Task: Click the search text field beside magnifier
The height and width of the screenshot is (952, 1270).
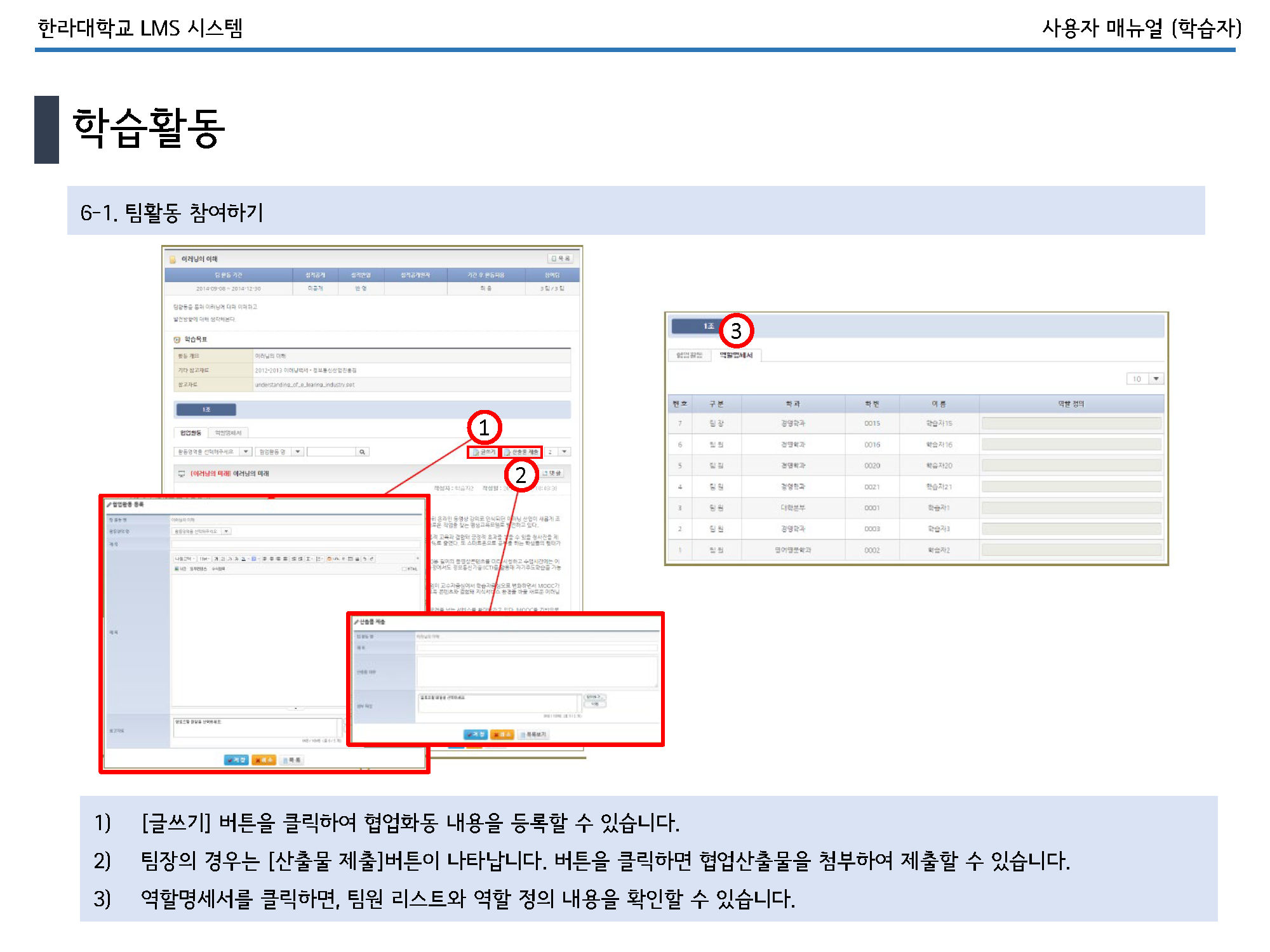Action: (x=331, y=452)
